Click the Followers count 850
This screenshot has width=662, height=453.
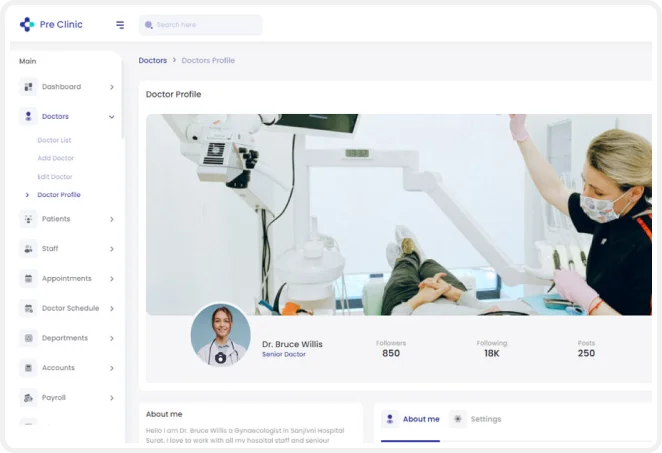(x=391, y=353)
